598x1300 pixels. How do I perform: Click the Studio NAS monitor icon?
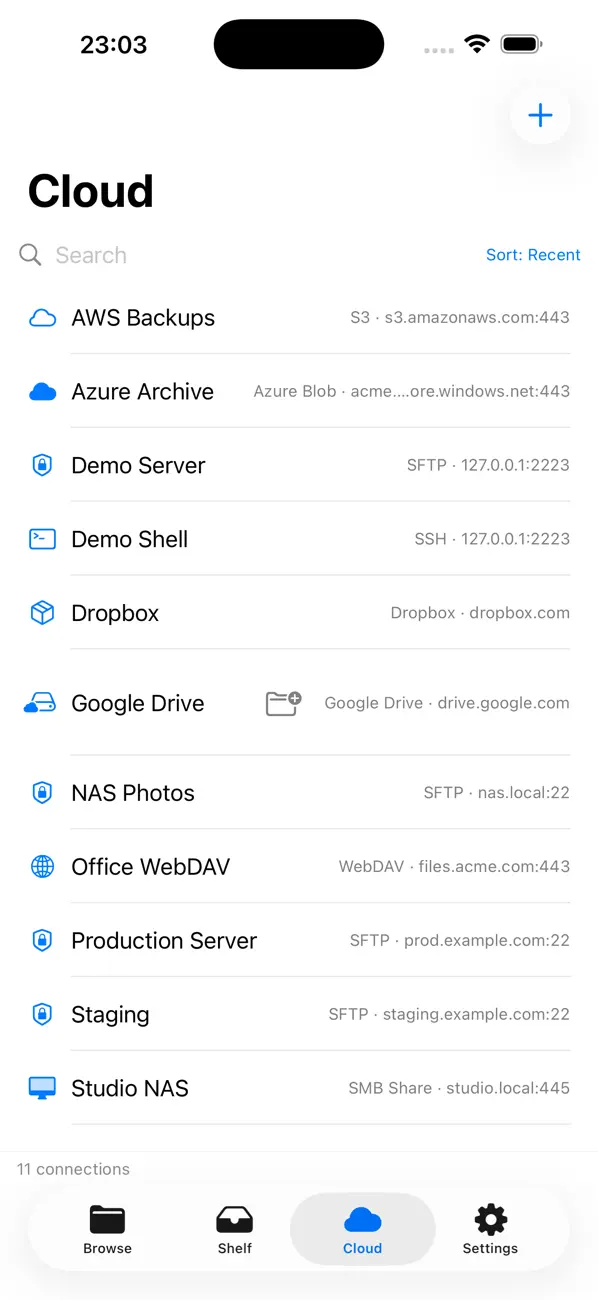(x=42, y=1089)
